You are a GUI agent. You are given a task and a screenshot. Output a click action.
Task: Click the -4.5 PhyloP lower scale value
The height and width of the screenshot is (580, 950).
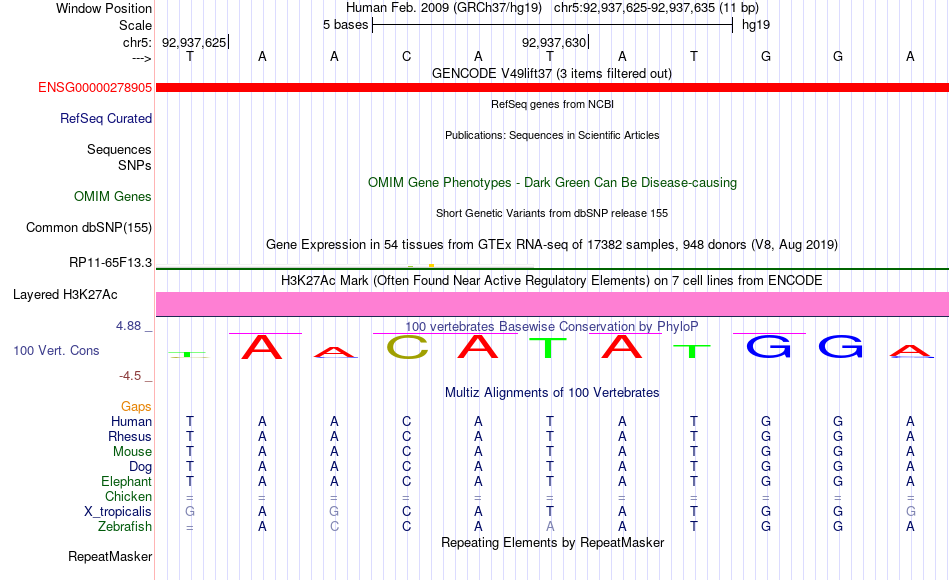(130, 376)
